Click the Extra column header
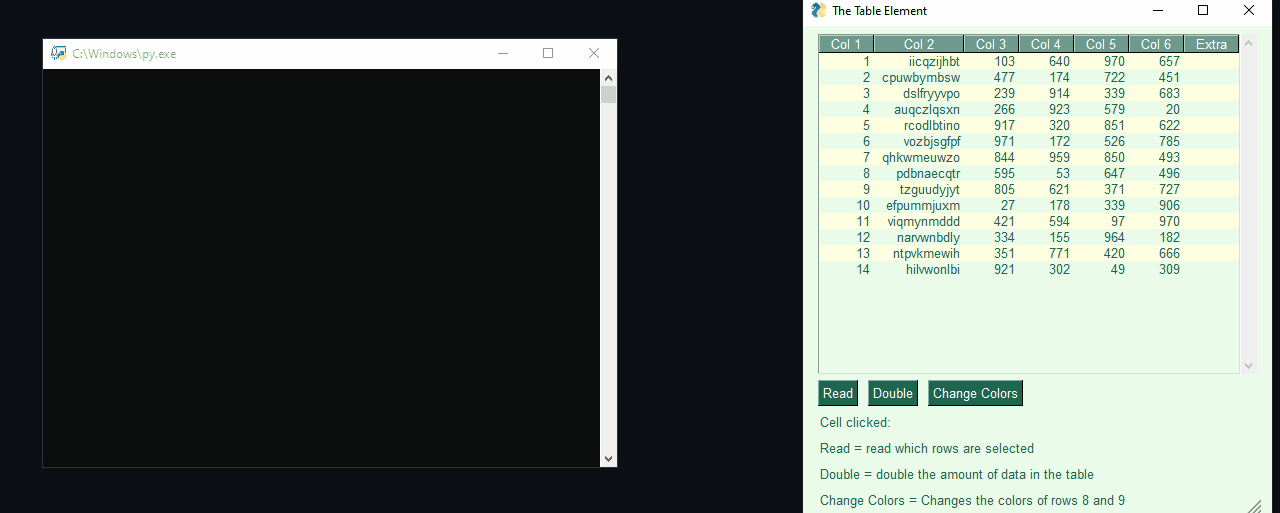Viewport: 1280px width, 513px height. pos(1211,44)
